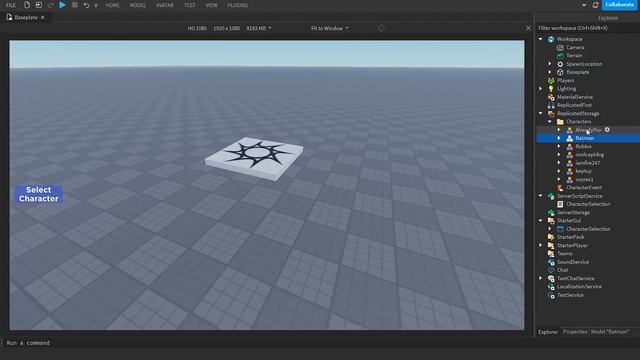This screenshot has height=360, width=640.
Task: Click the plus icon beside AlreadyPro
Action: tap(607, 130)
